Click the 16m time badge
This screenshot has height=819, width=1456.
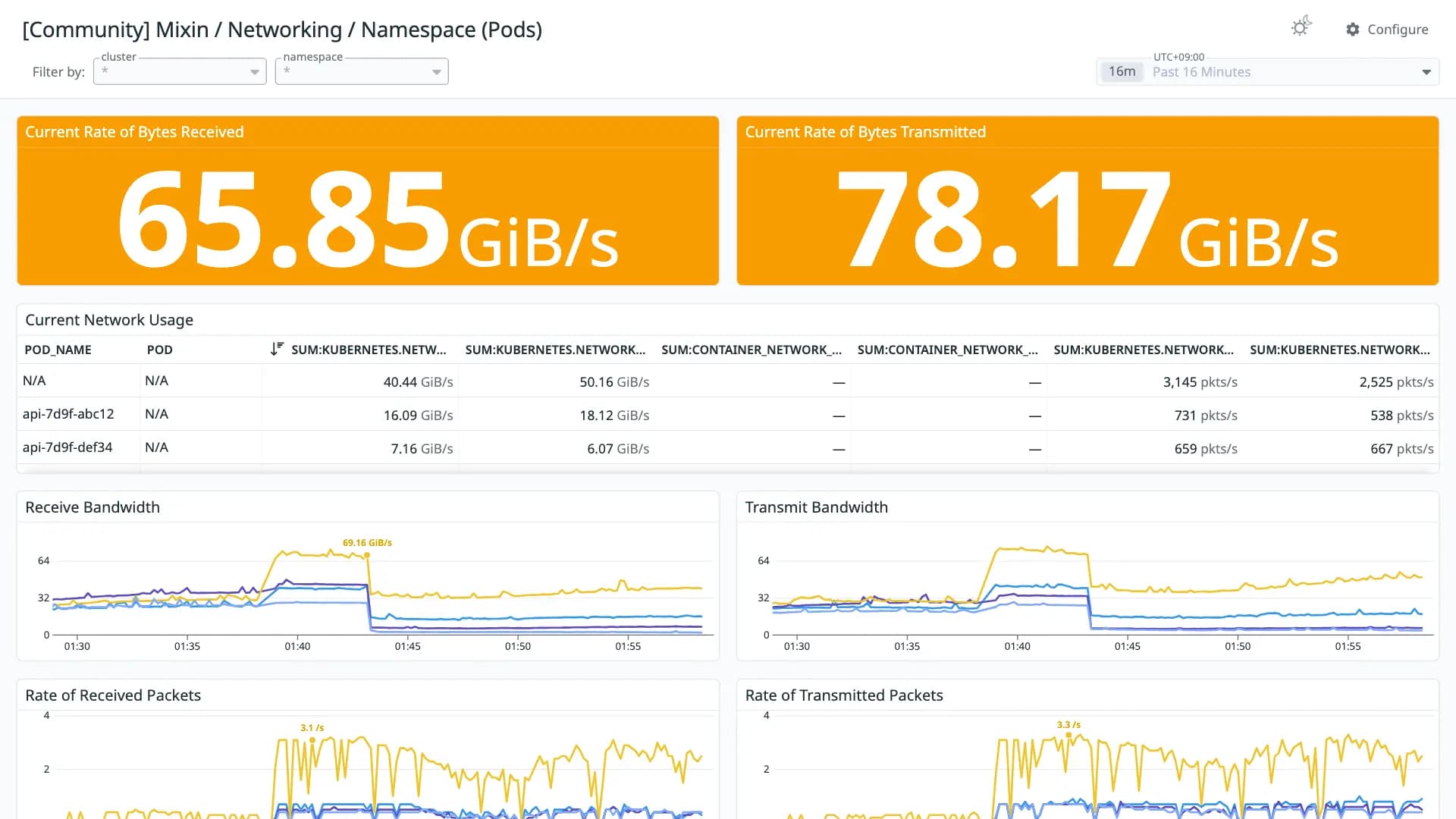click(1122, 72)
